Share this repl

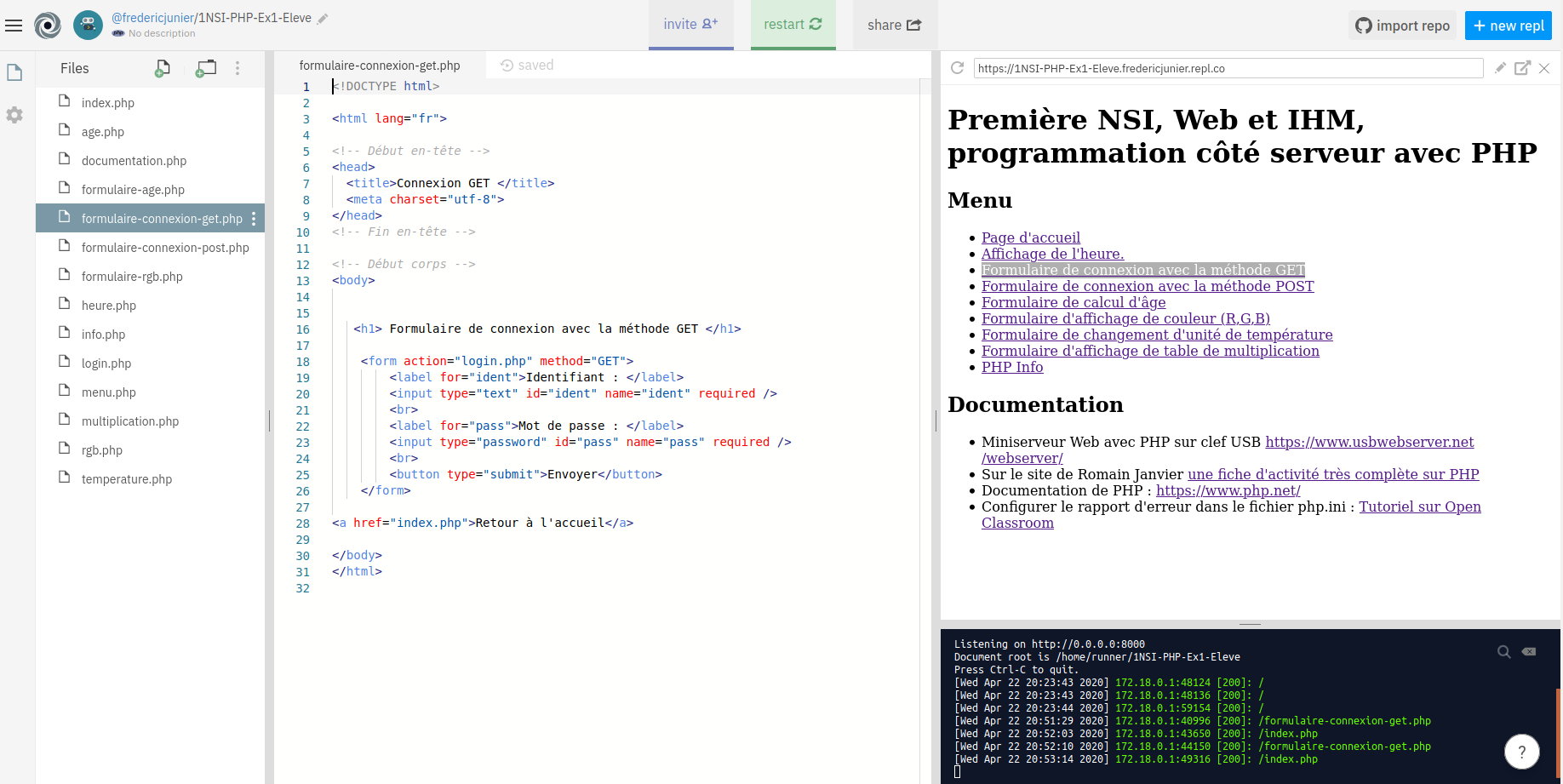click(x=895, y=25)
